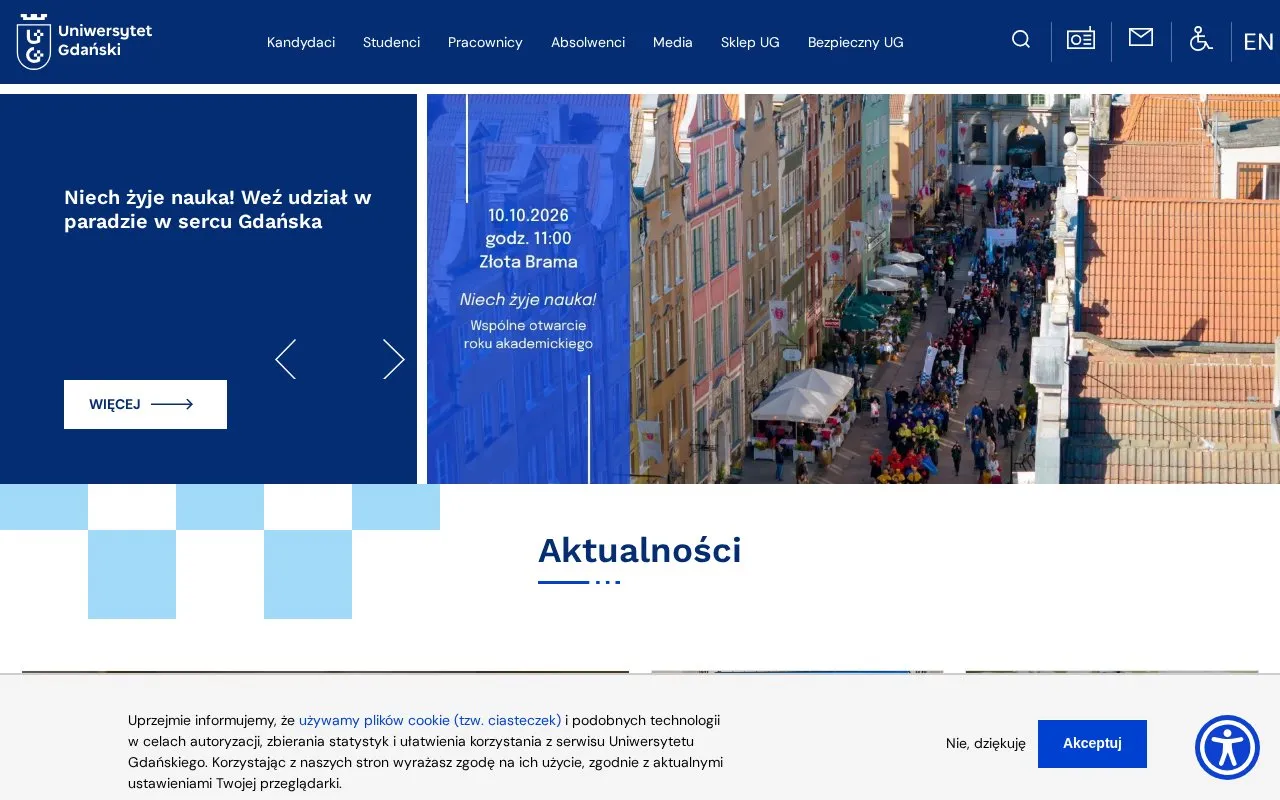Go to next slide arrow
The height and width of the screenshot is (800, 1280).
click(394, 359)
